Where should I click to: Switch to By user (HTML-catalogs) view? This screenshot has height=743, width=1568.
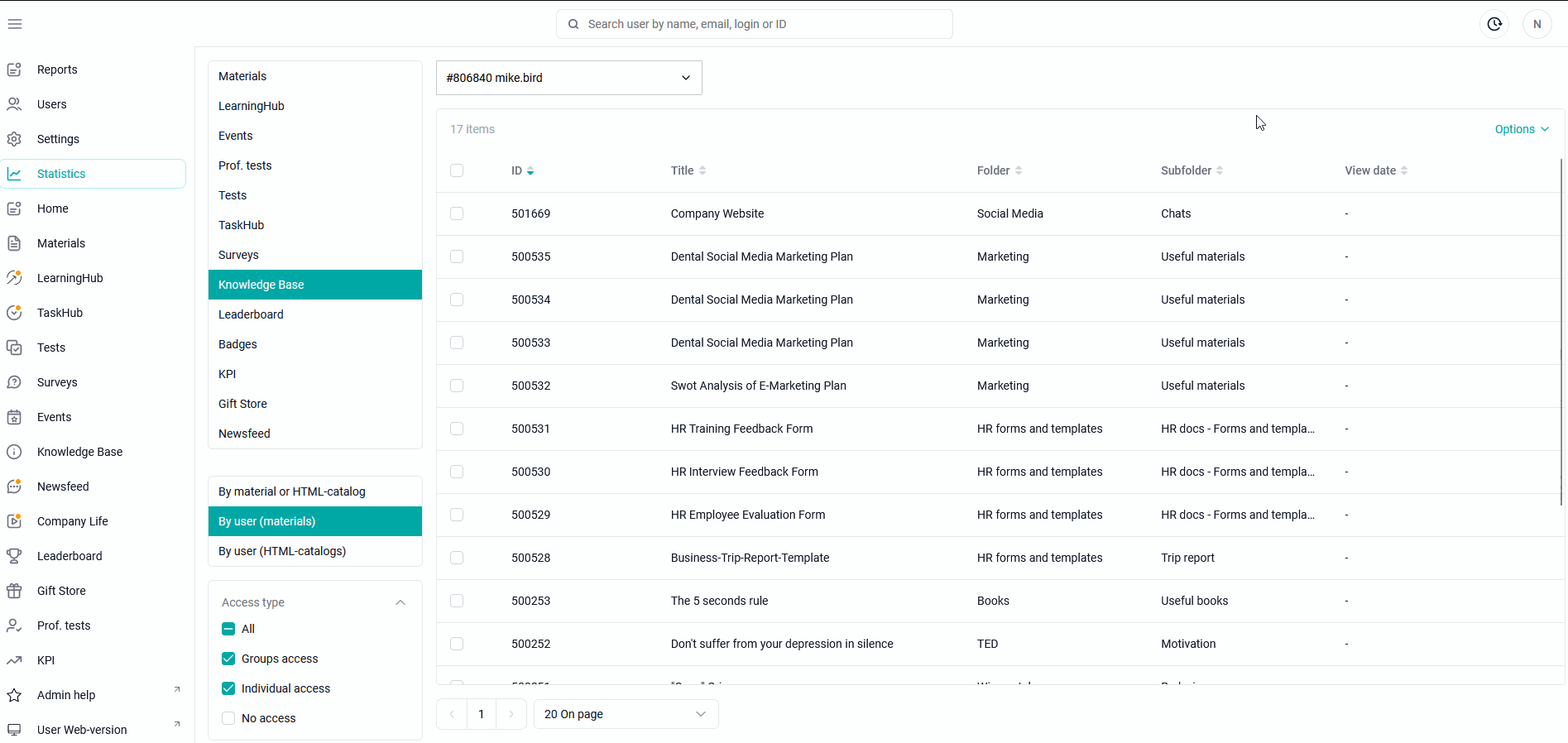tap(315, 551)
